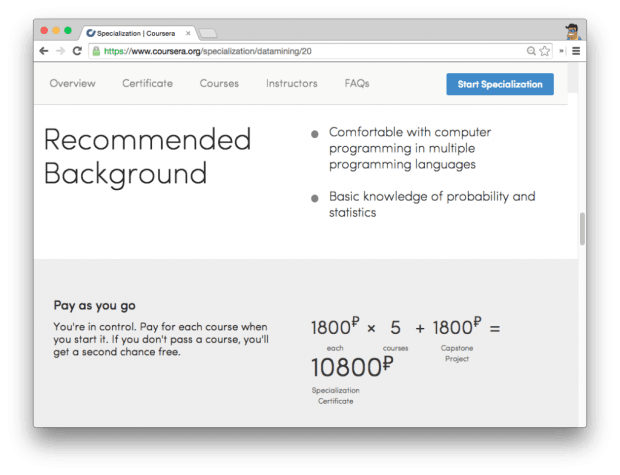Click the zoom magnifier icon in address bar
Image resolution: width=620 pixels, height=475 pixels.
tap(532, 50)
